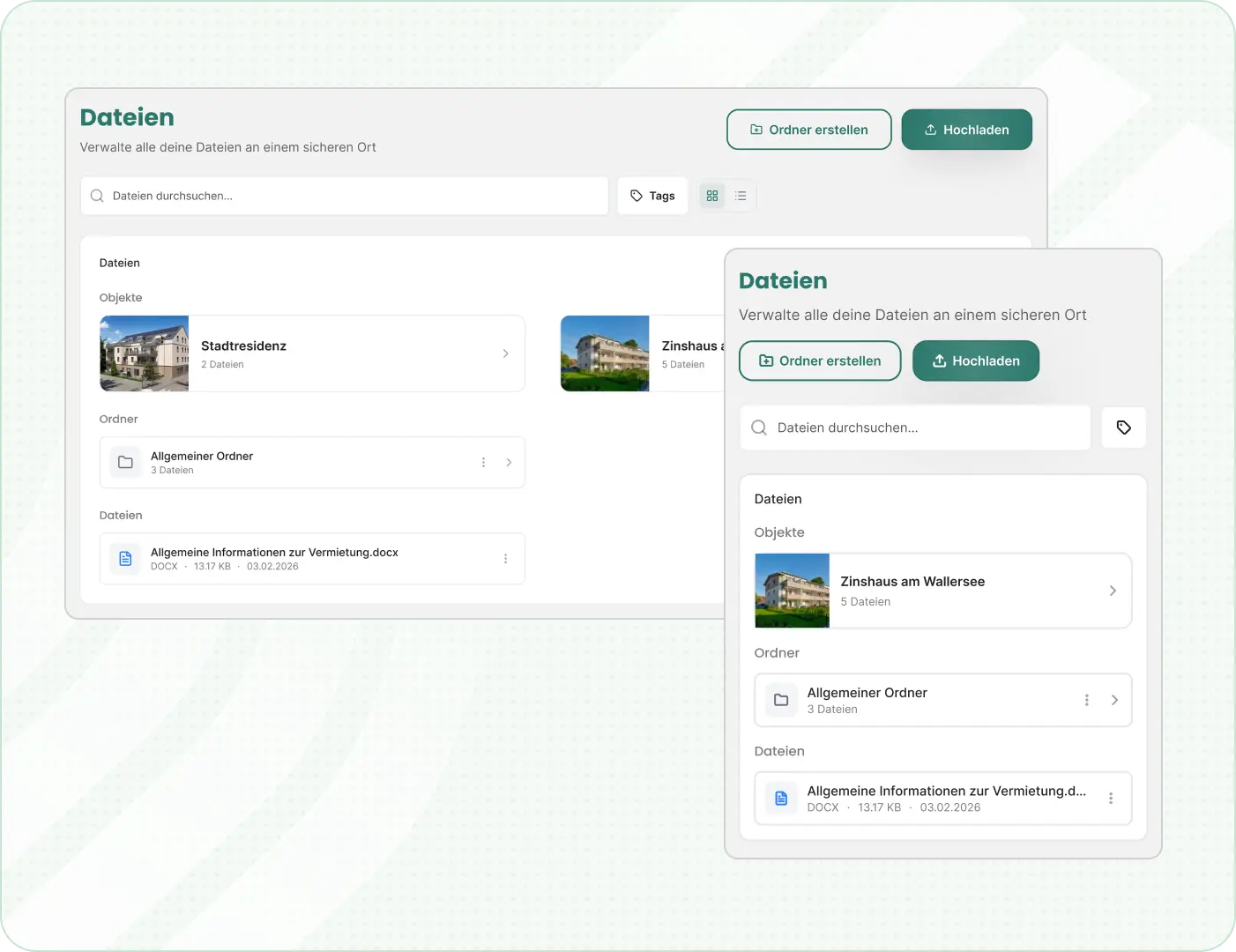
Task: Open Allgemeiner Ordner chevron in mobile panel
Action: 1114,700
